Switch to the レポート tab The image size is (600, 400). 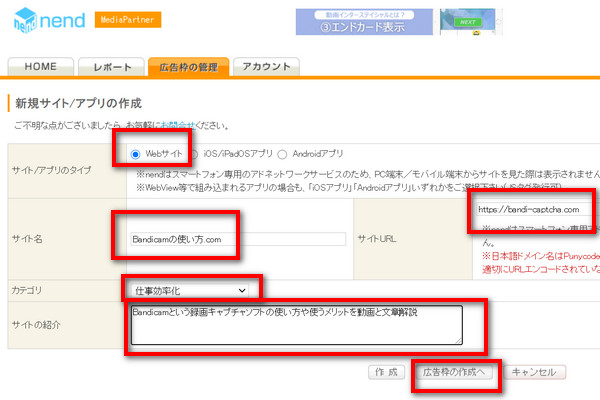(111, 67)
